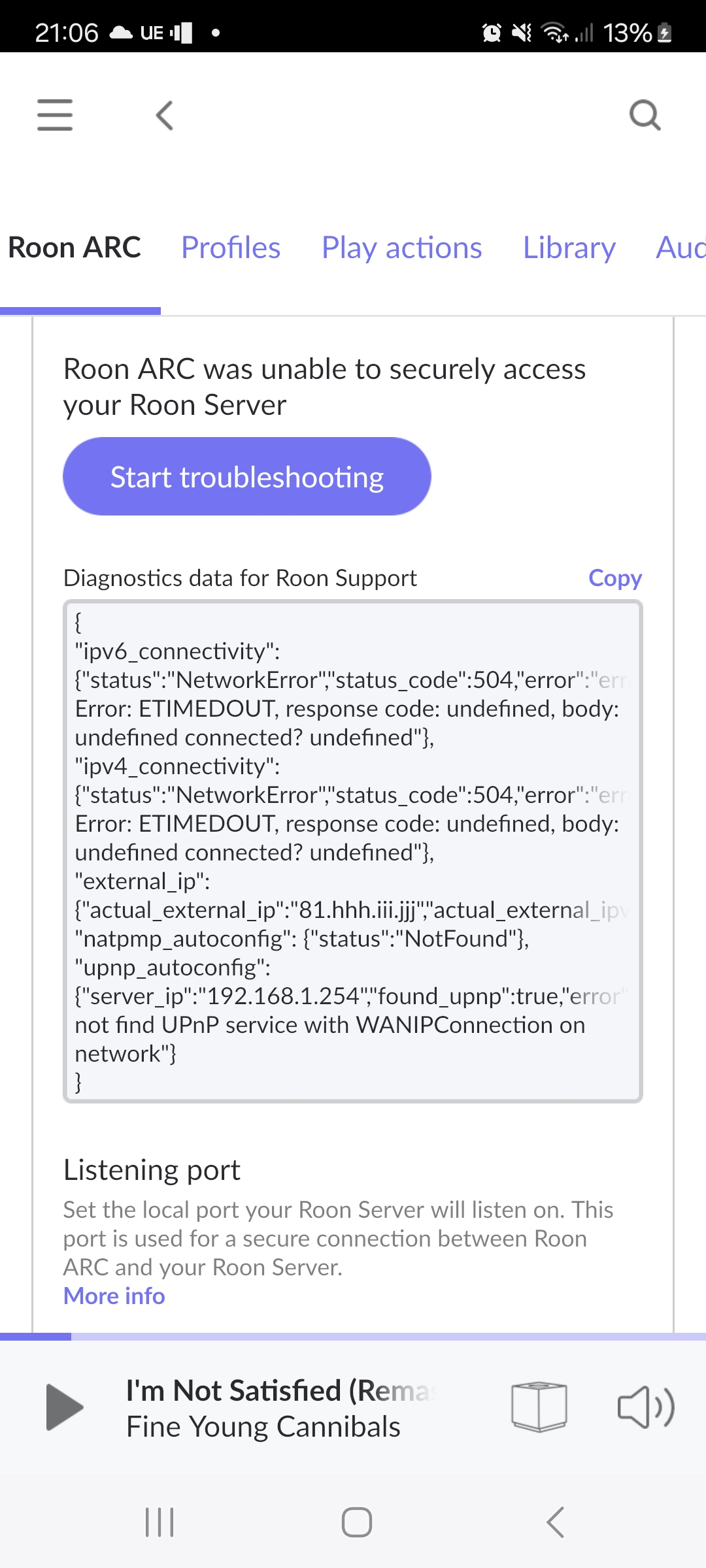The image size is (706, 1568).
Task: Seek within the track progress bar
Action: (353, 1337)
